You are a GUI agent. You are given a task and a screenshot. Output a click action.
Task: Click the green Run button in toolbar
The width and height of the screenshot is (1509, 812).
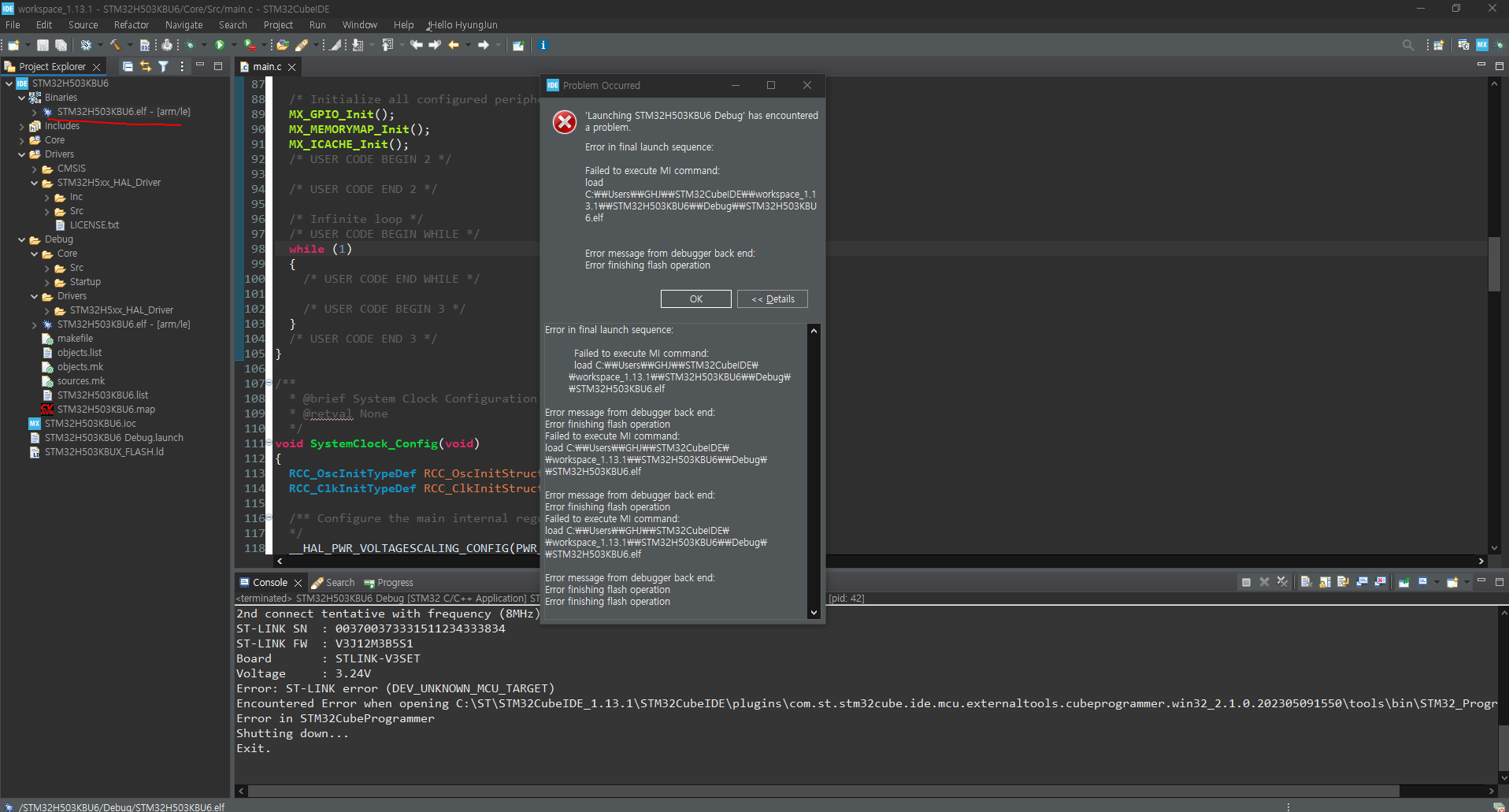tap(221, 46)
